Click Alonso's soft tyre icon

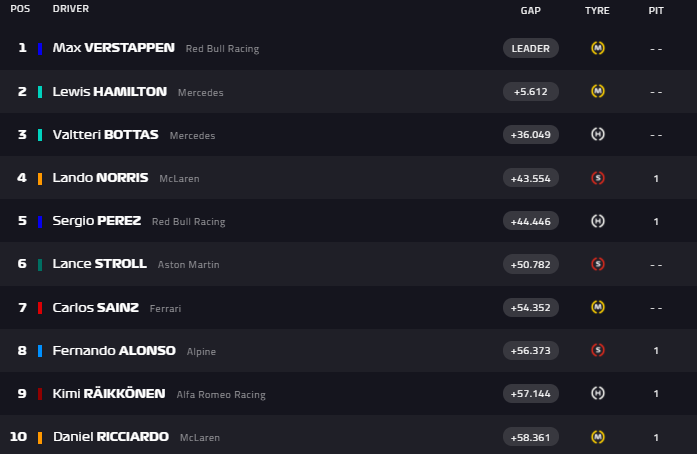click(597, 350)
